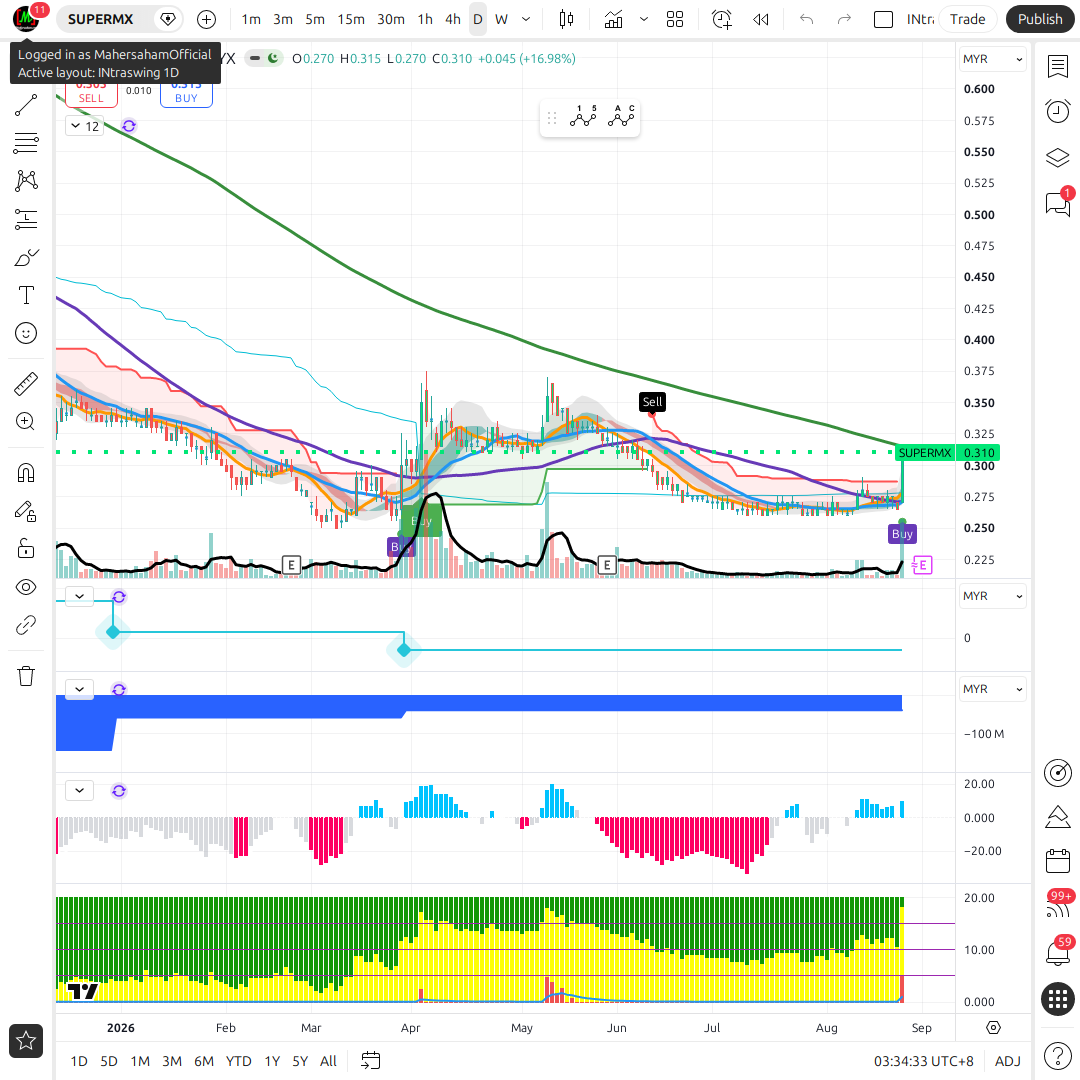Toggle magnet mode for drawings

coord(26,473)
